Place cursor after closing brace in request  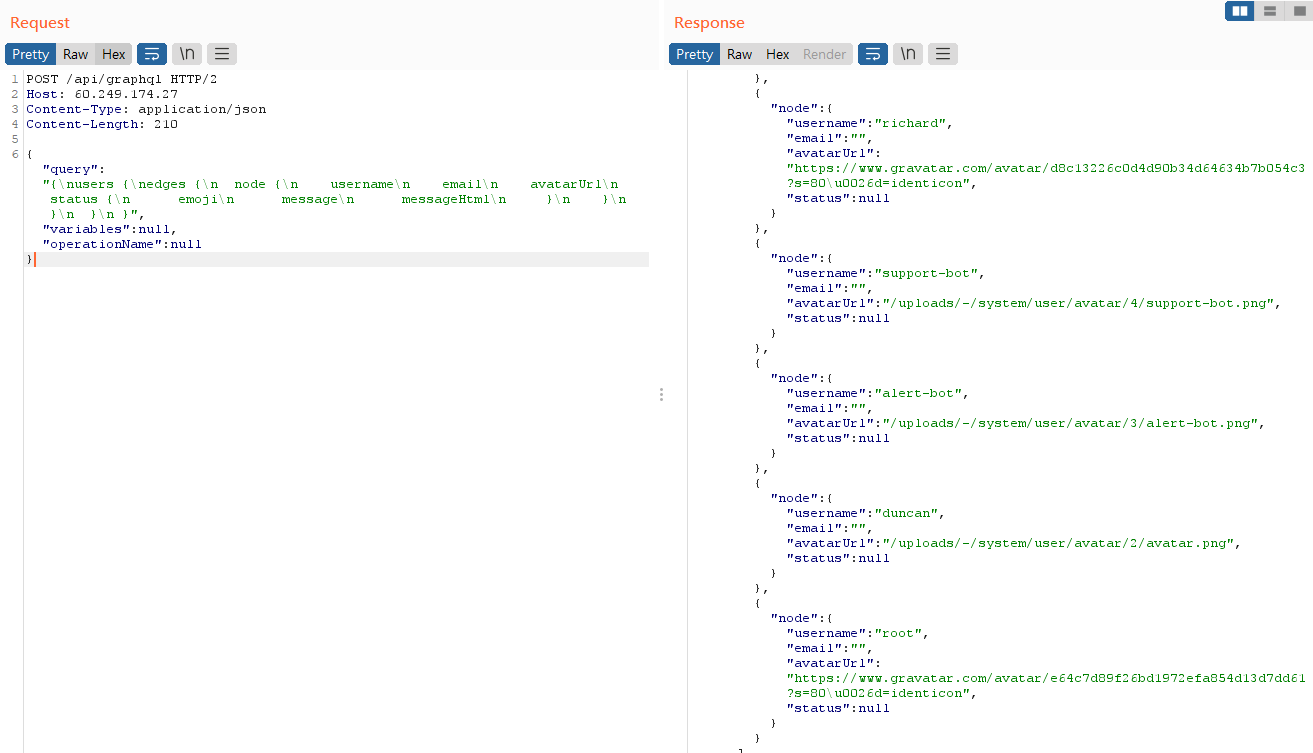tap(35, 259)
